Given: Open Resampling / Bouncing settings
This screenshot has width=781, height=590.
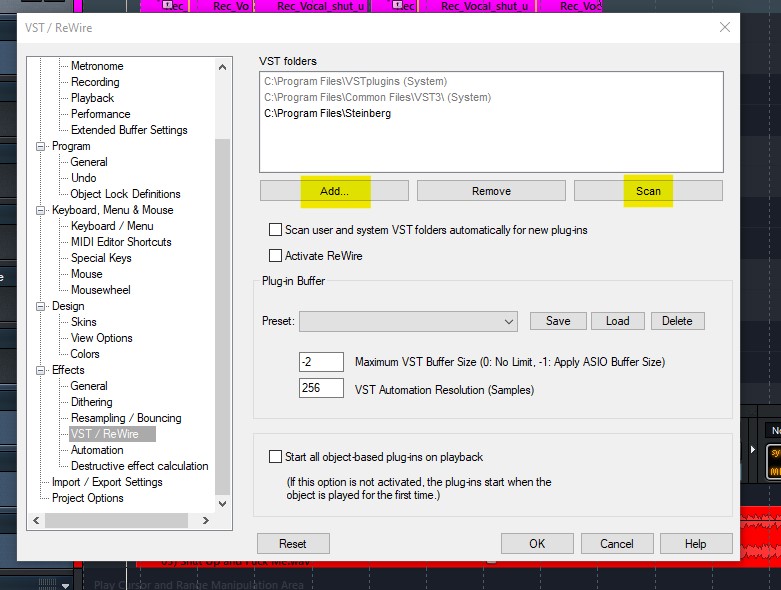Looking at the screenshot, I should point(126,418).
